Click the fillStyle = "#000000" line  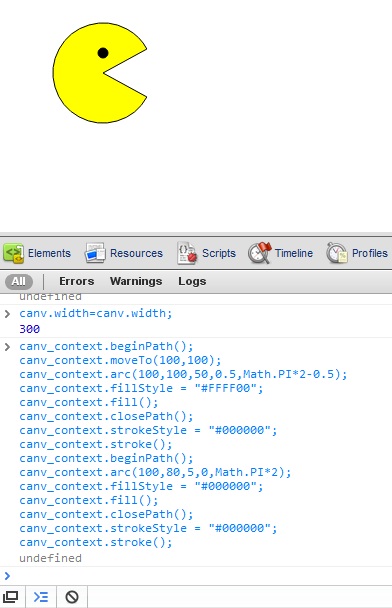(141, 486)
